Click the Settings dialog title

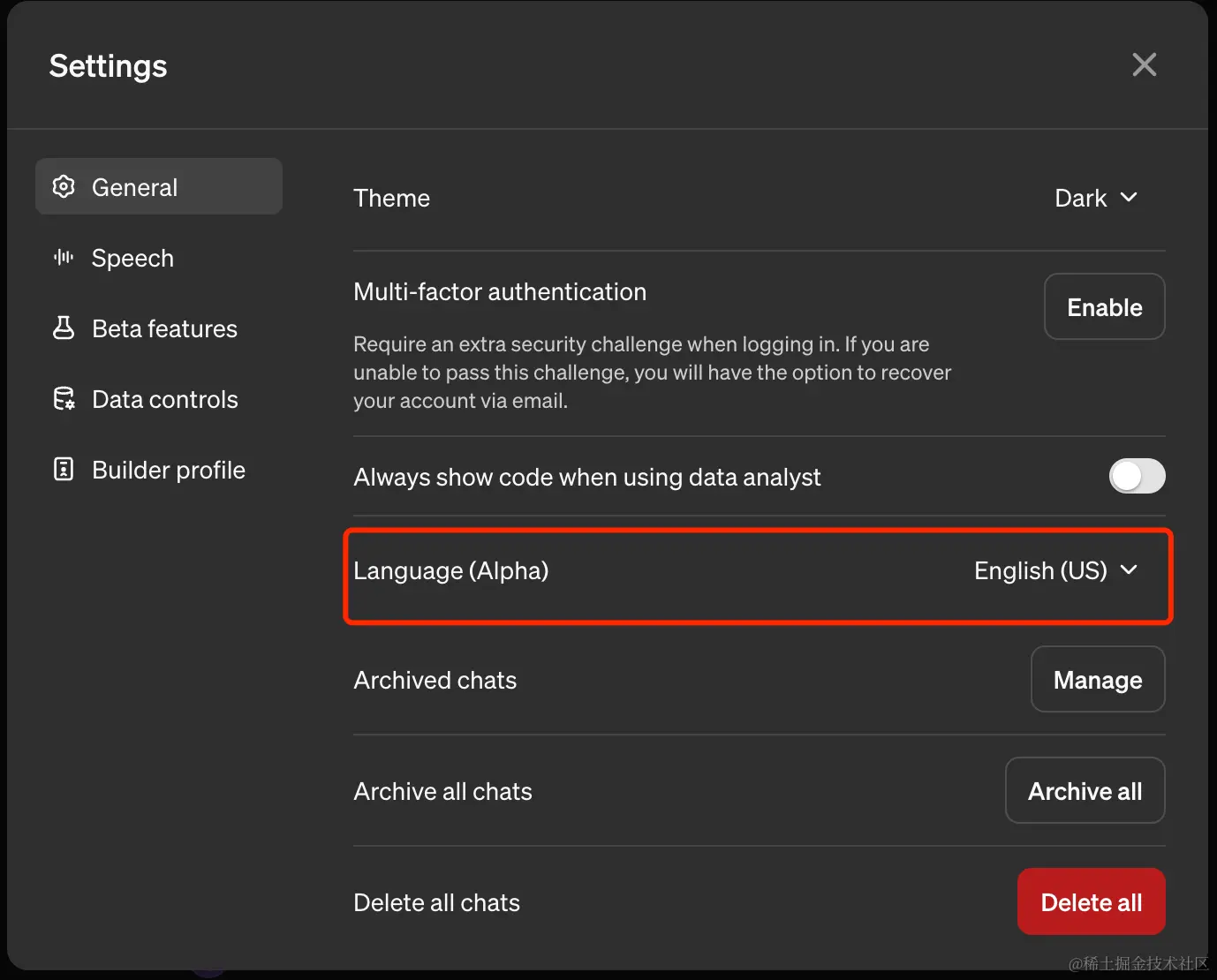click(x=108, y=66)
